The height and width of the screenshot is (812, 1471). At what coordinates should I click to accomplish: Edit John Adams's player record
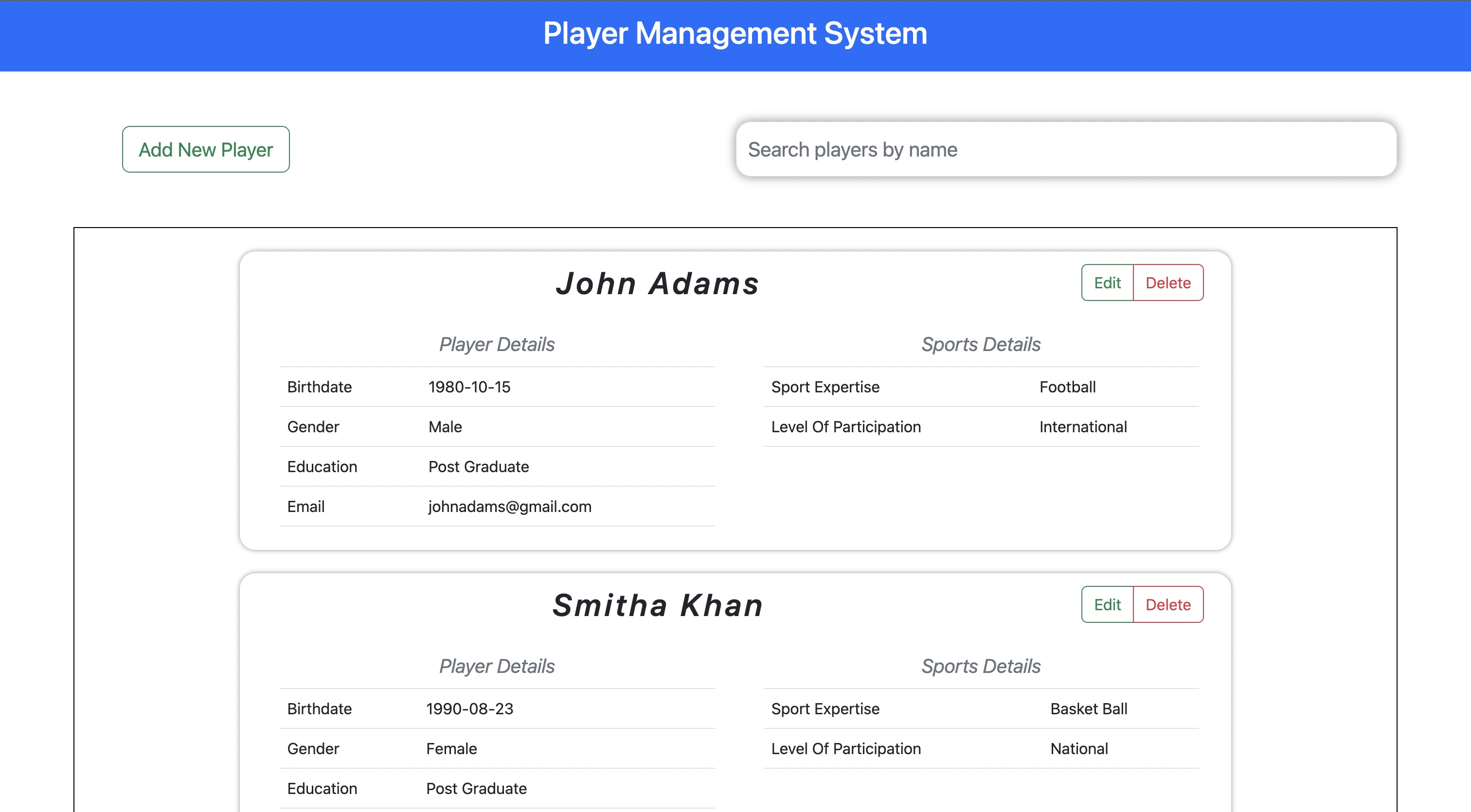(1106, 282)
